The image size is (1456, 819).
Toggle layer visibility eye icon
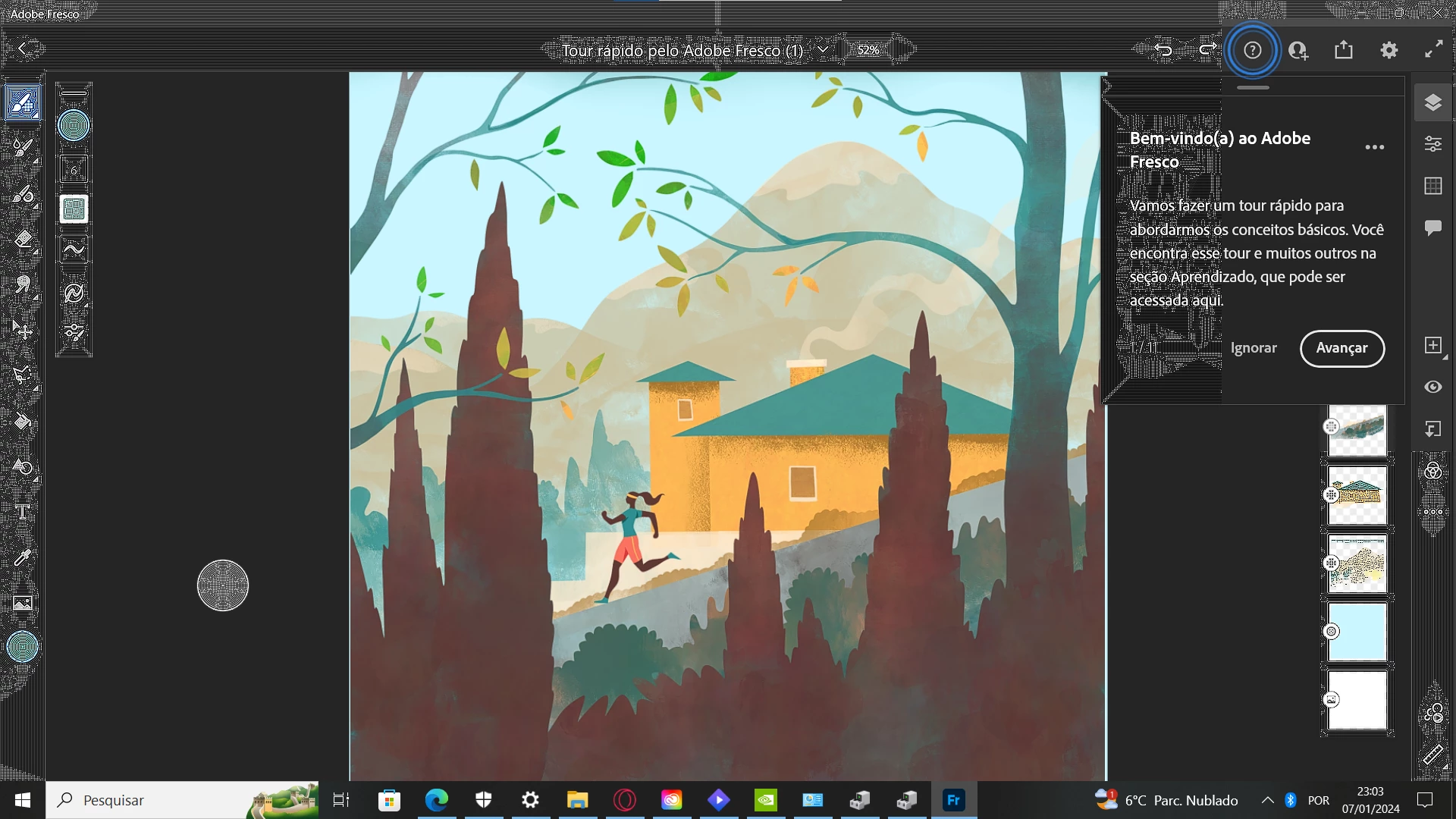coord(1432,387)
